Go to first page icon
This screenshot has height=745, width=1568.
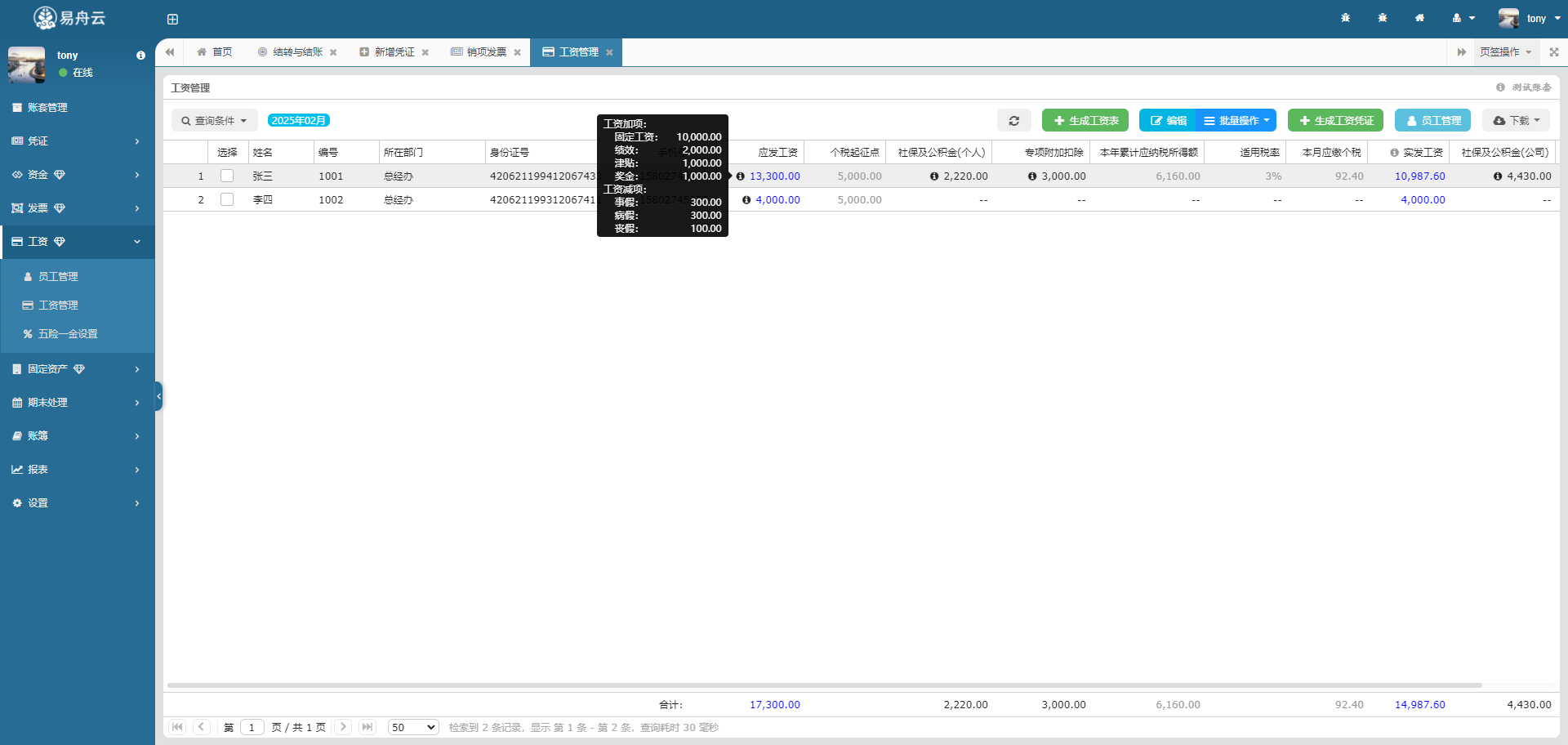(x=177, y=727)
